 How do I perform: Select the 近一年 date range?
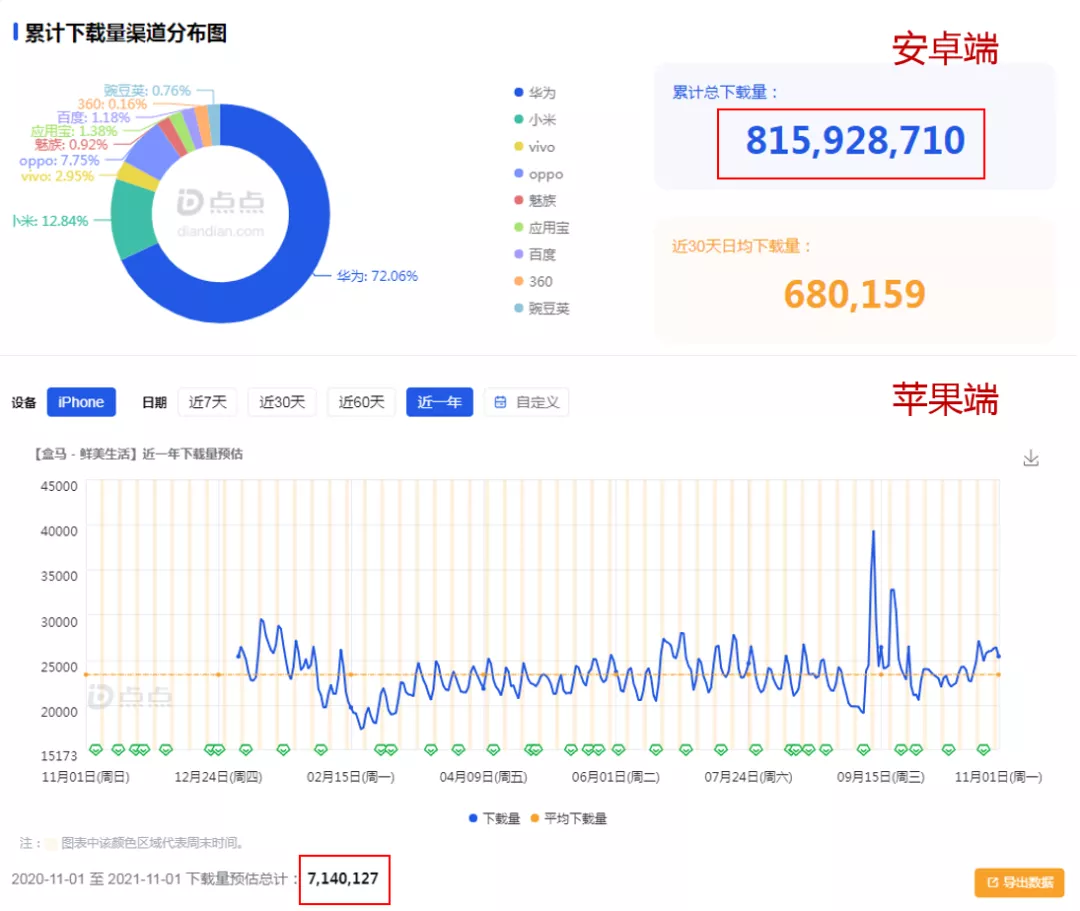point(439,402)
